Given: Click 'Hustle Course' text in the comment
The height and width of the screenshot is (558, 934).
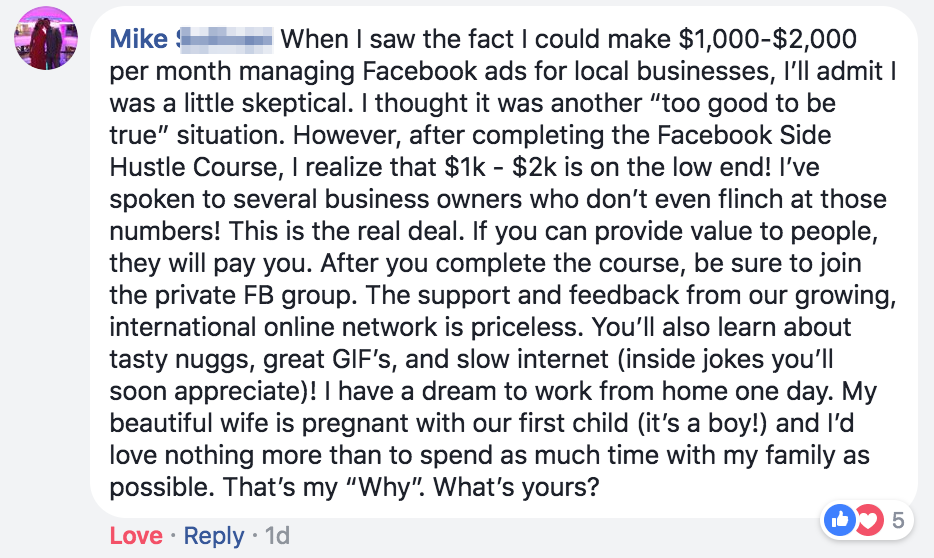Looking at the screenshot, I should [194, 167].
